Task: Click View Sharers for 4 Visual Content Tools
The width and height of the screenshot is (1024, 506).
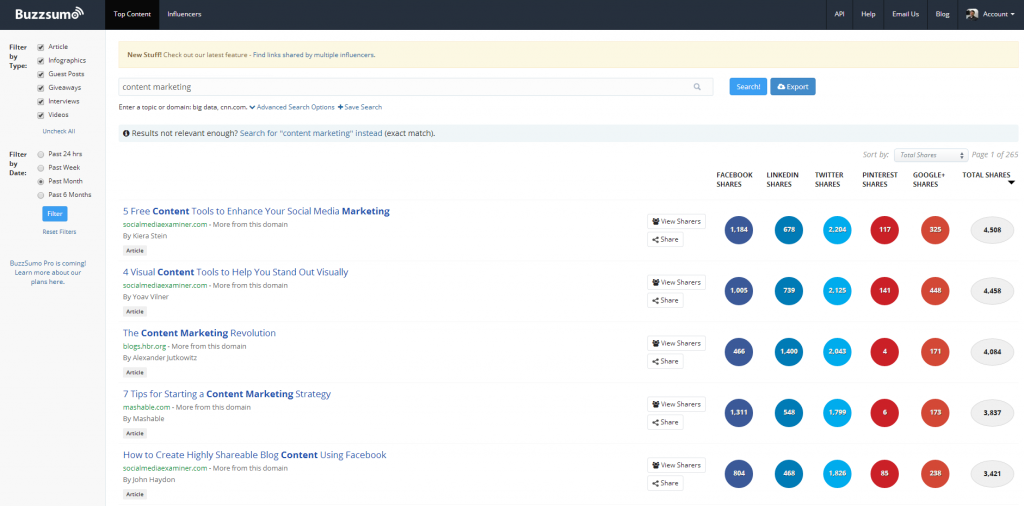Action: pos(677,282)
